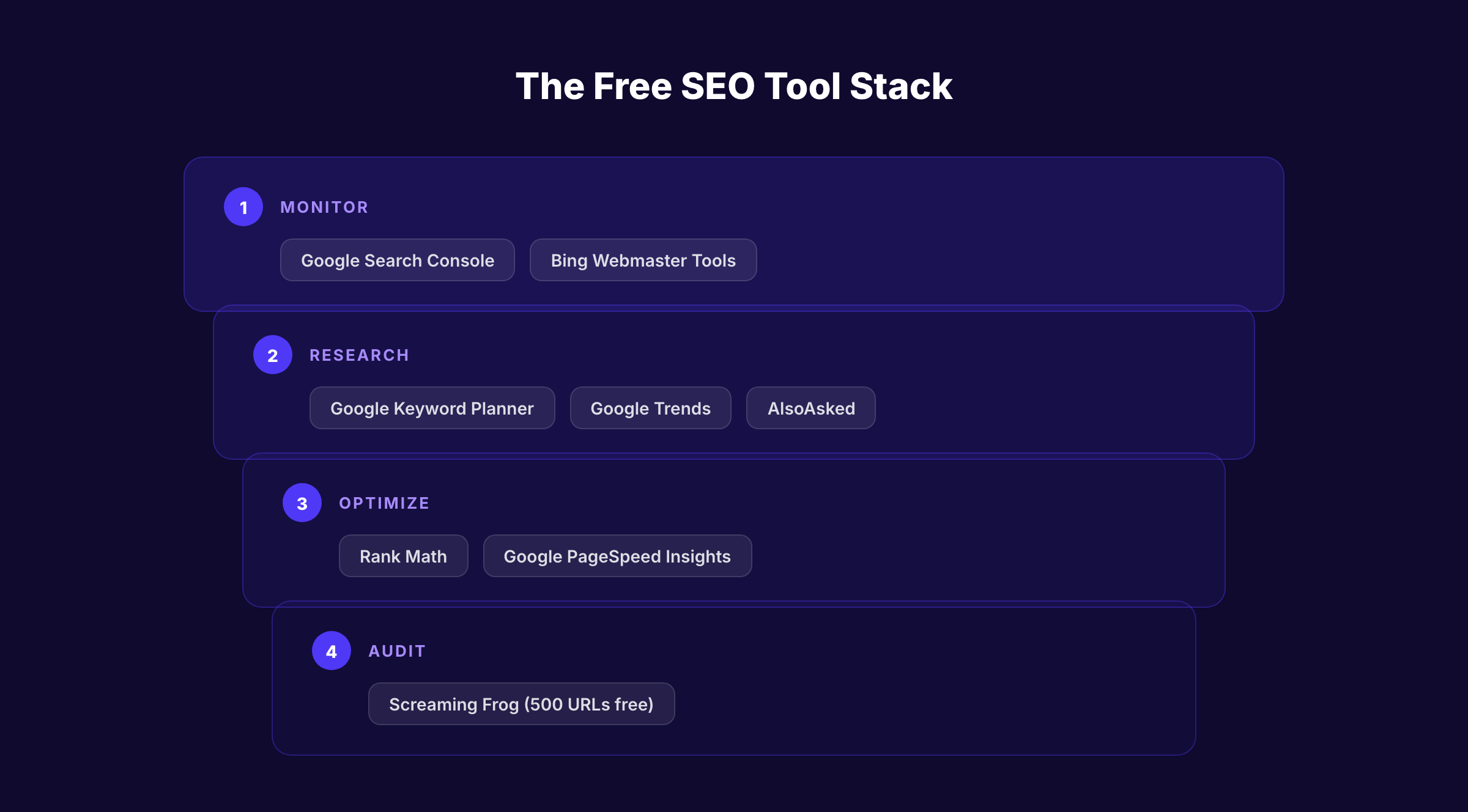Click the AlsoAsked pill
The width and height of the screenshot is (1468, 812).
[x=810, y=408]
